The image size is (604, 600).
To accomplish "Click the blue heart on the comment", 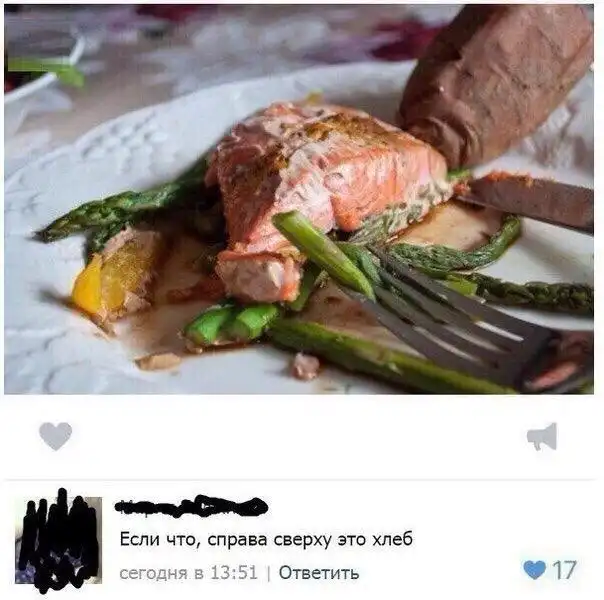I will click(535, 570).
